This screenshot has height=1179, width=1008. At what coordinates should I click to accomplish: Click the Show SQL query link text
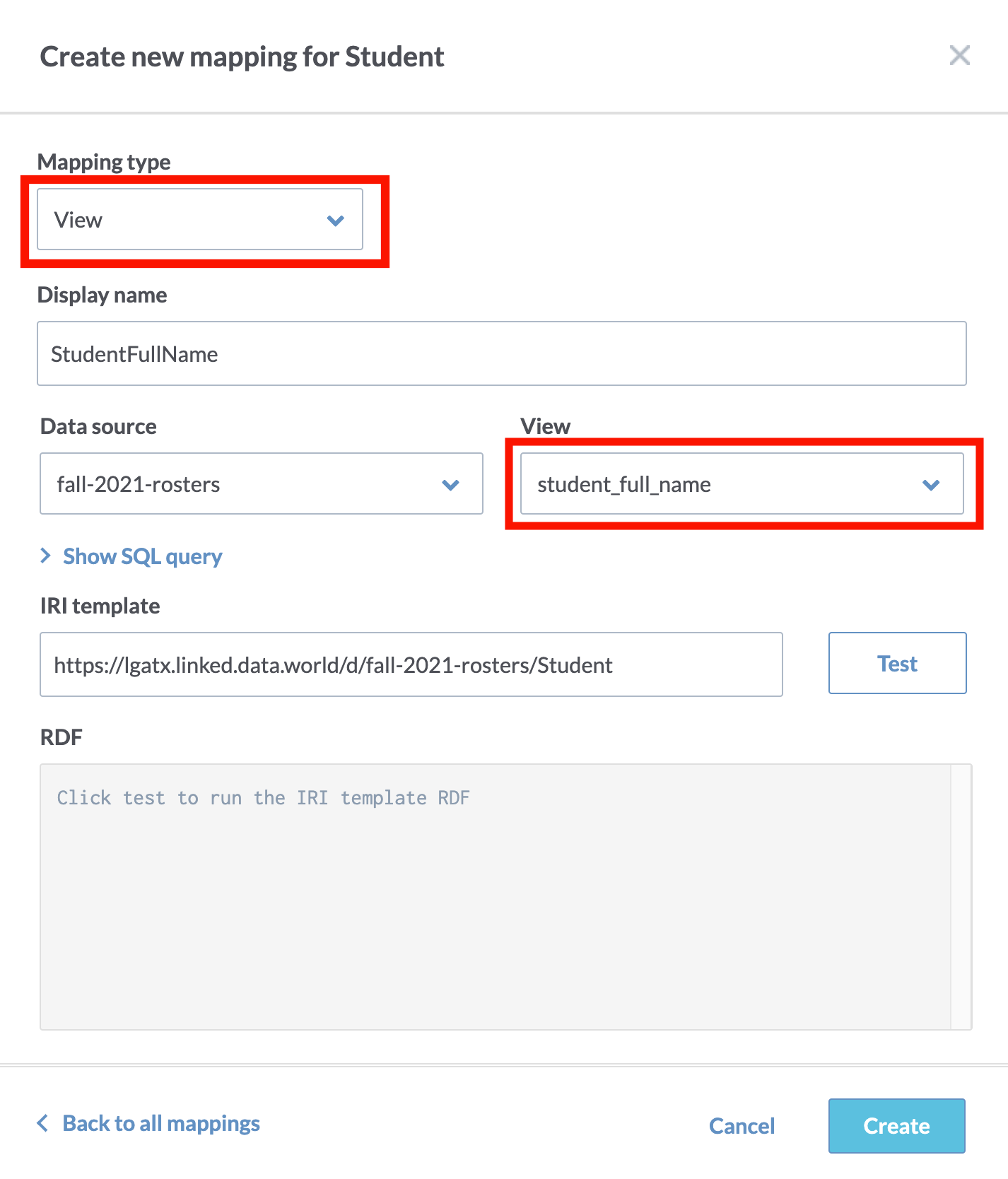coord(143,556)
